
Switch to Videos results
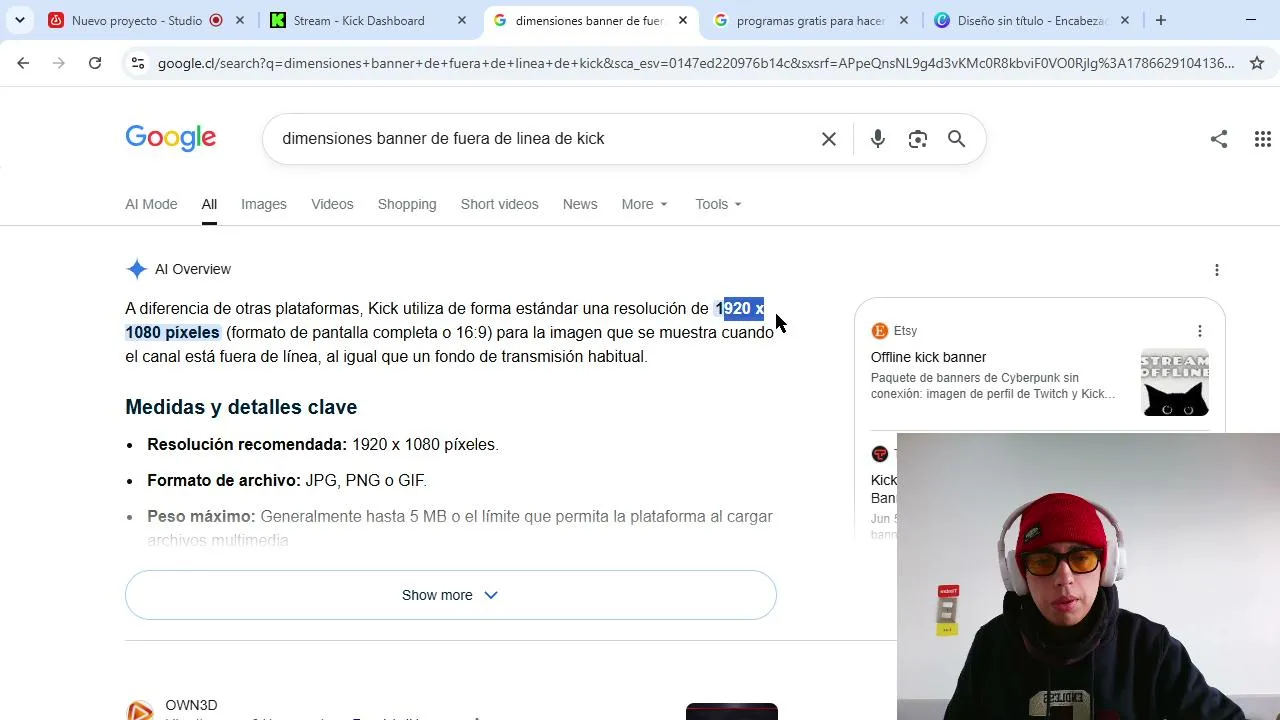(x=332, y=204)
